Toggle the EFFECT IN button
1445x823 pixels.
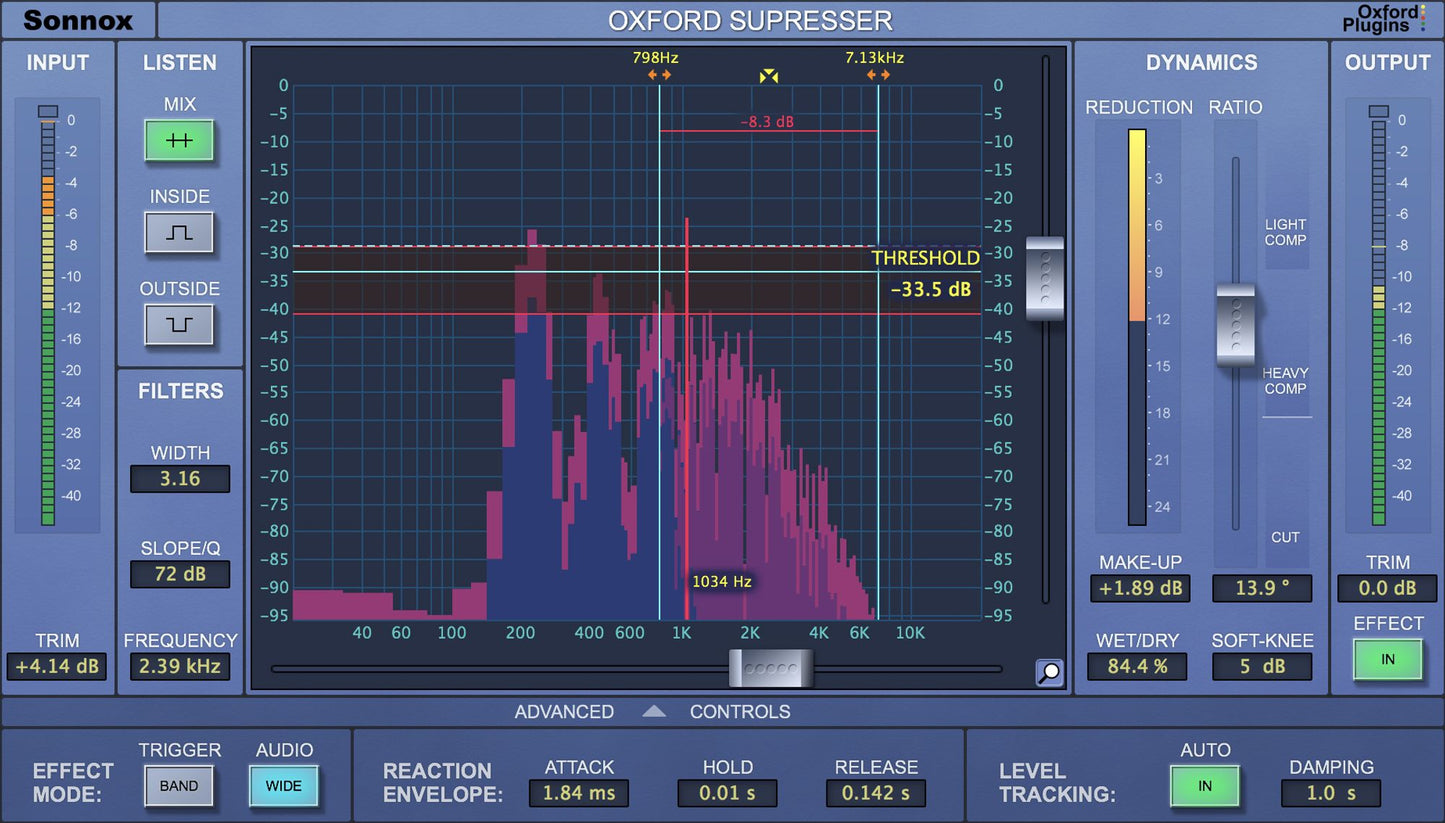pos(1387,660)
